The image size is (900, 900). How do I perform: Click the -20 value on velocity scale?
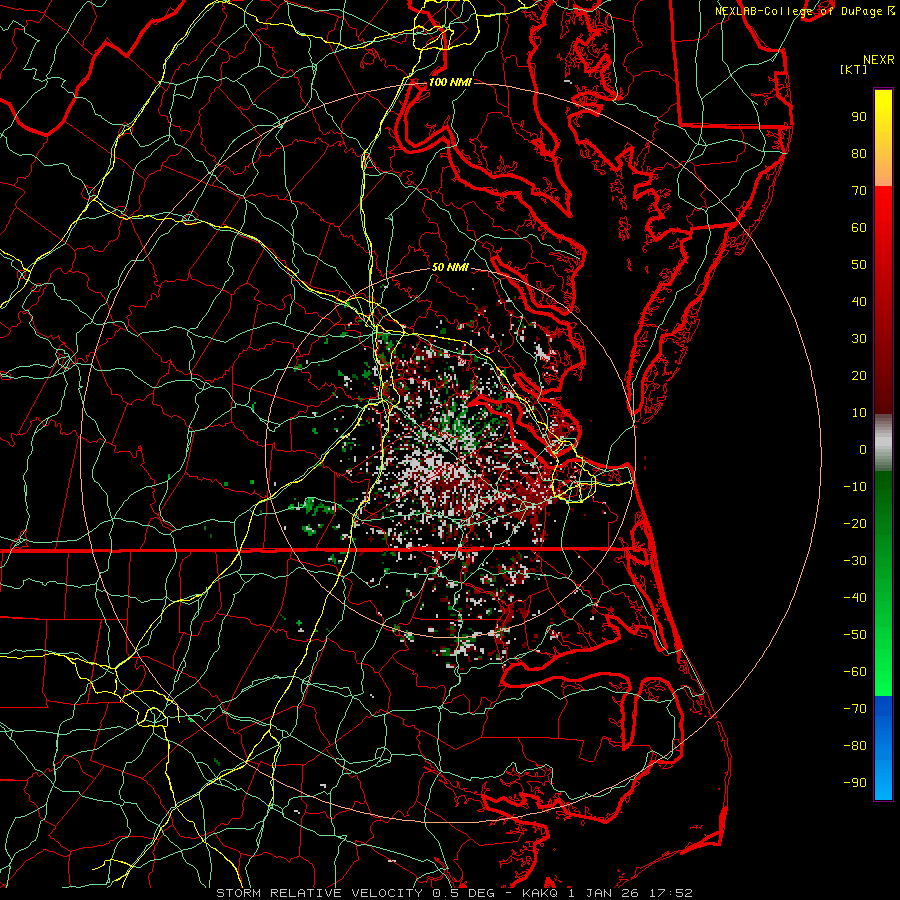(x=855, y=523)
